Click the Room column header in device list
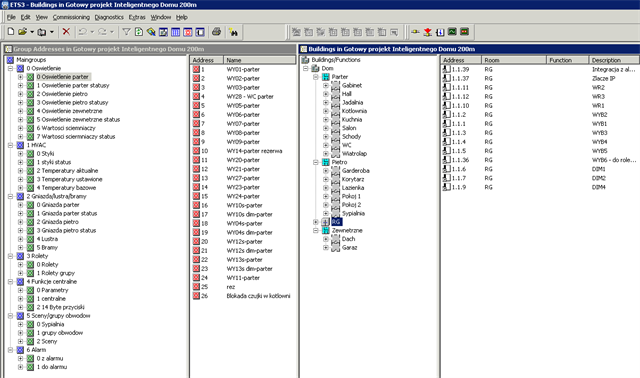The width and height of the screenshot is (640, 378). tap(514, 60)
